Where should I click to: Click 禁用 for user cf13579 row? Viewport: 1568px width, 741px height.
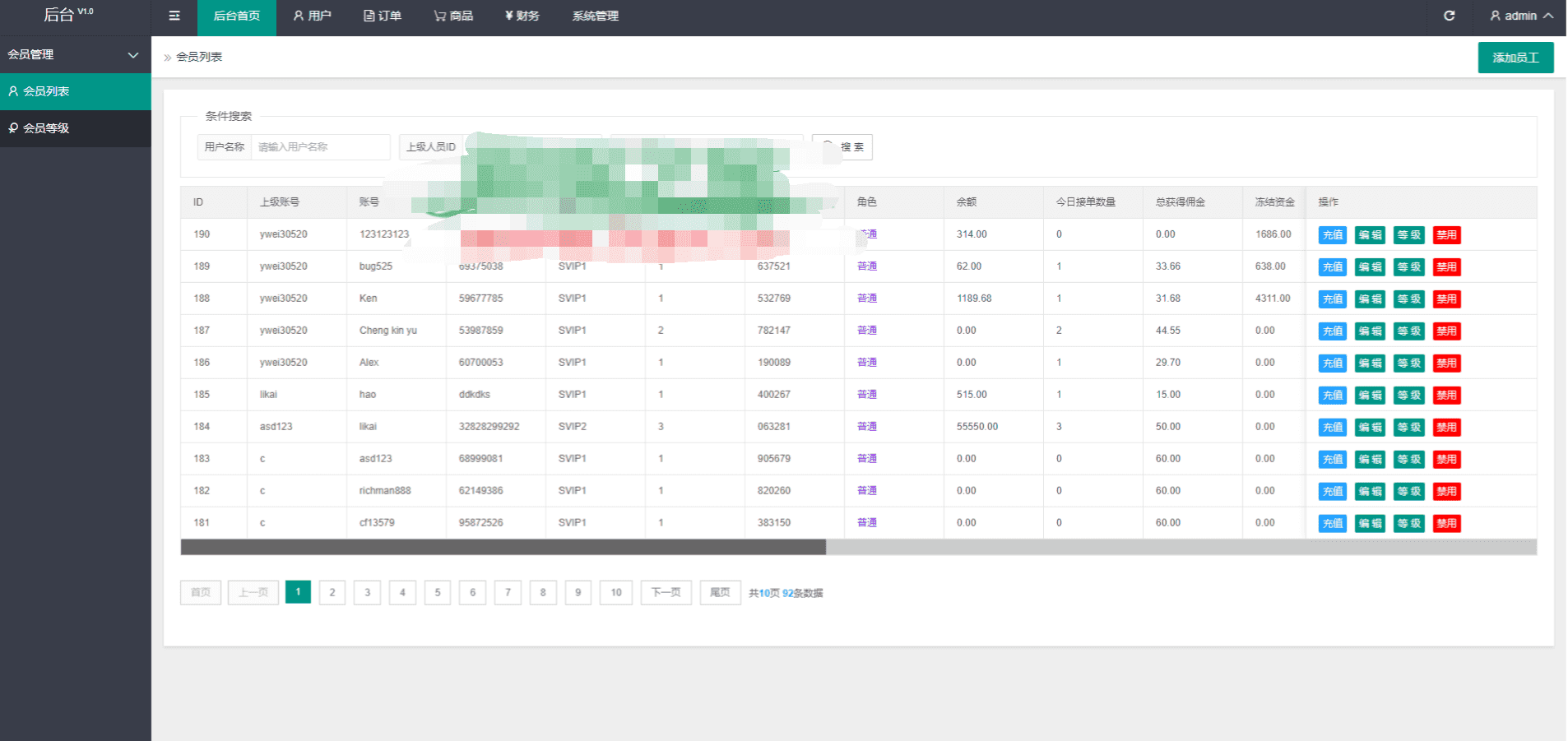tap(1446, 524)
